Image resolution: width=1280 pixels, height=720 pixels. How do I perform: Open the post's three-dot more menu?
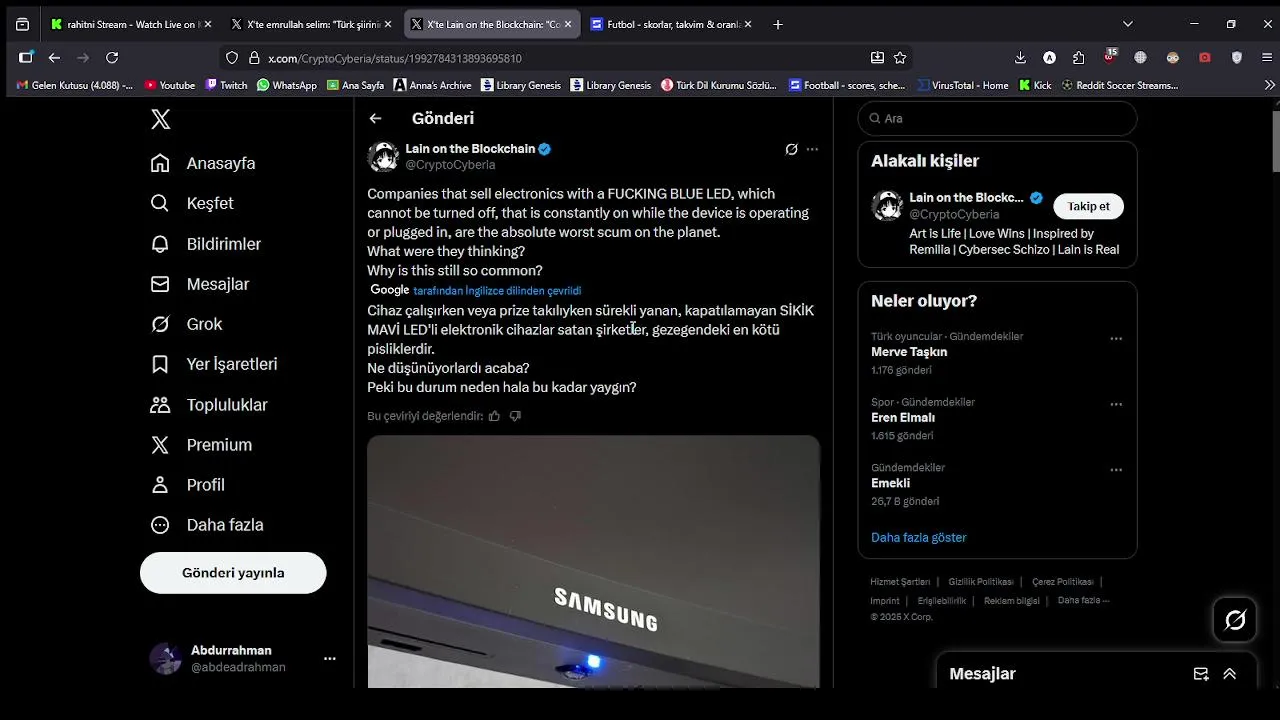coord(812,149)
